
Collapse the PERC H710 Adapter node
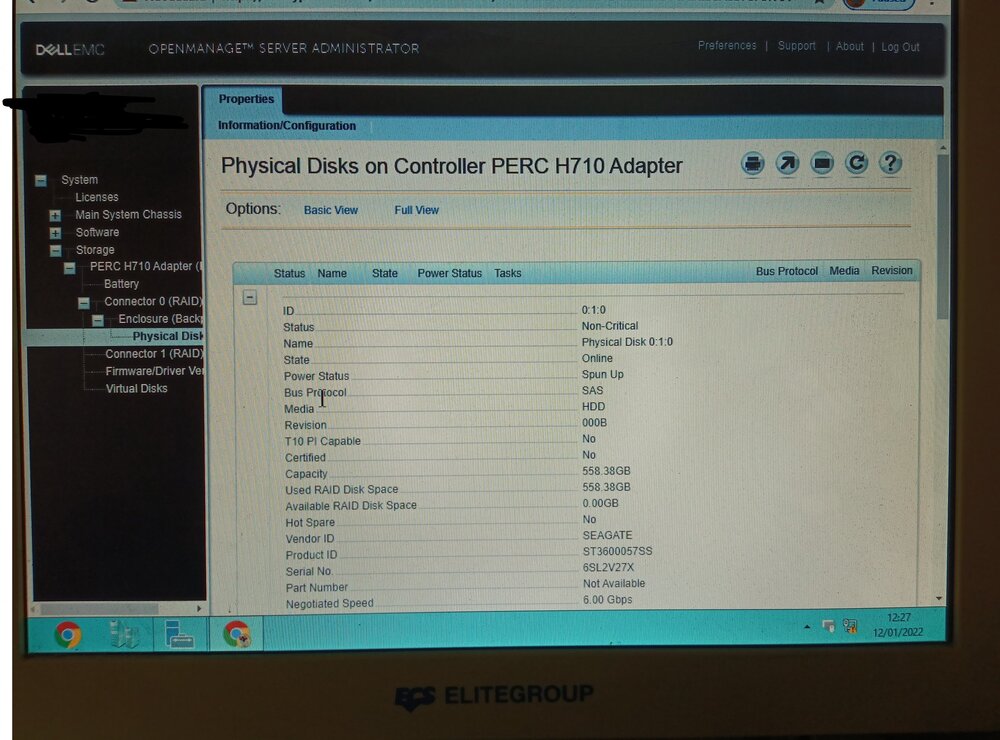click(x=70, y=268)
